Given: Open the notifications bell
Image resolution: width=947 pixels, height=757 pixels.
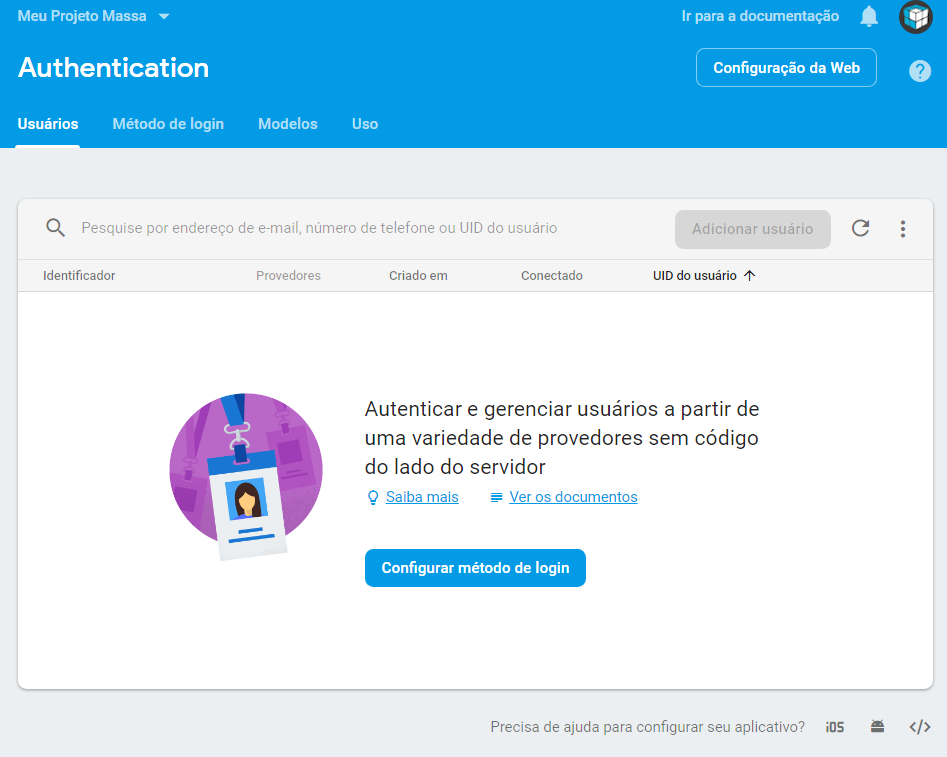Looking at the screenshot, I should tap(868, 16).
